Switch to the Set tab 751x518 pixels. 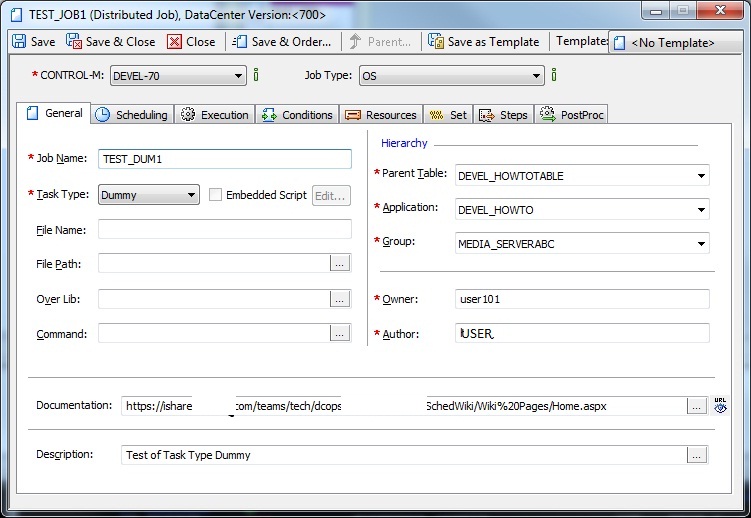click(x=448, y=115)
